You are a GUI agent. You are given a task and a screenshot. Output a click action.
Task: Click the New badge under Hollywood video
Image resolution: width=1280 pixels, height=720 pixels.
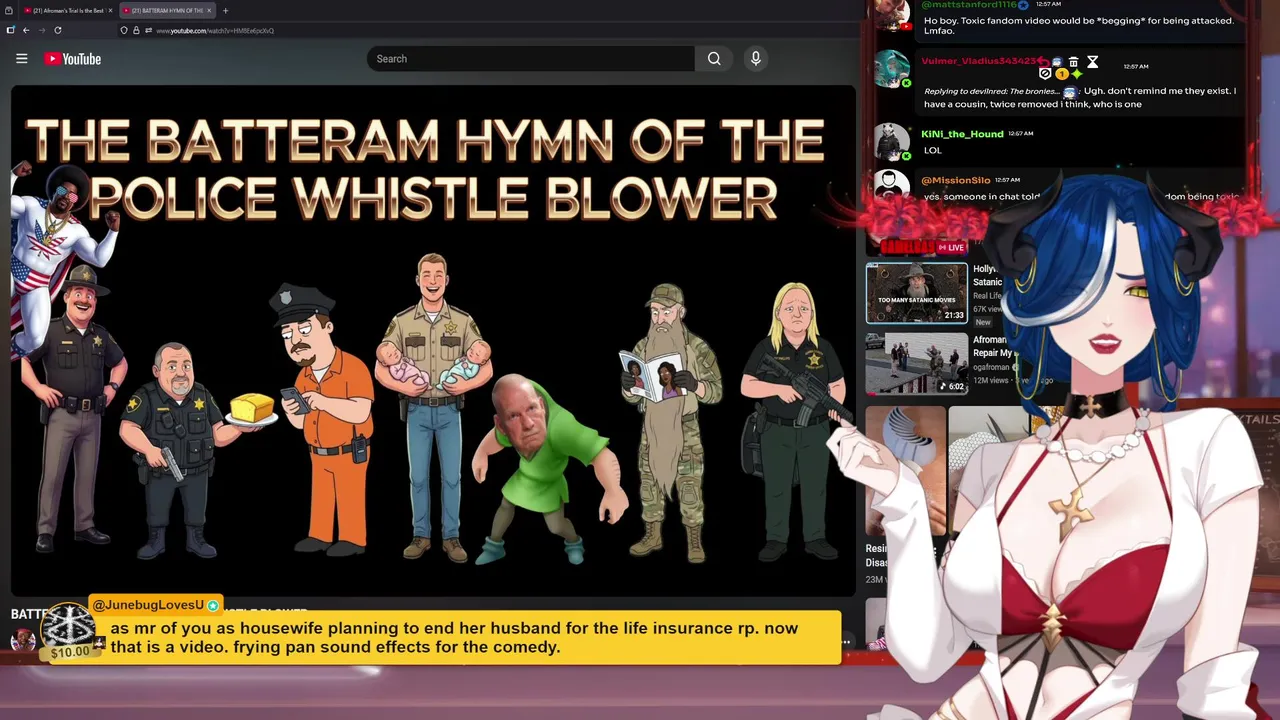click(983, 322)
